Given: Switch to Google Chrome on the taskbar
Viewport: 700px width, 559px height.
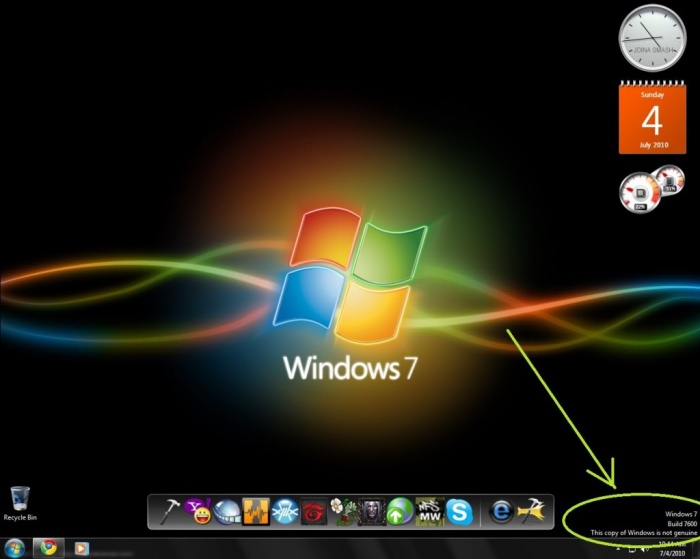Looking at the screenshot, I should click(x=49, y=548).
